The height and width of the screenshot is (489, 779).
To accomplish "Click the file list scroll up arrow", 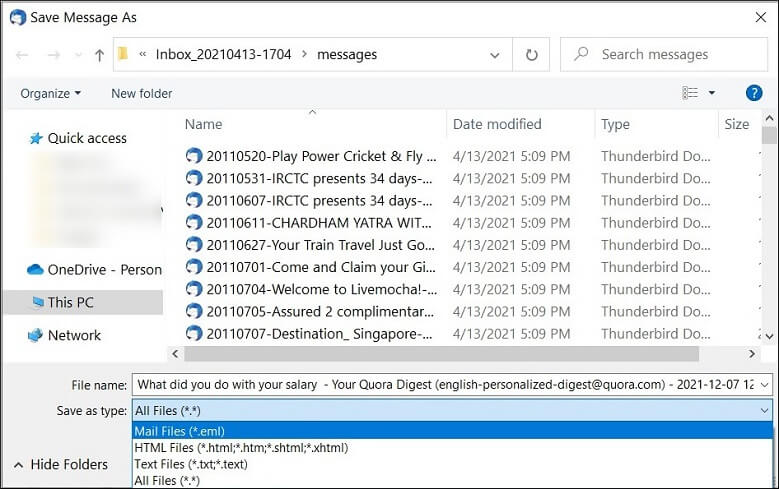I will point(769,118).
